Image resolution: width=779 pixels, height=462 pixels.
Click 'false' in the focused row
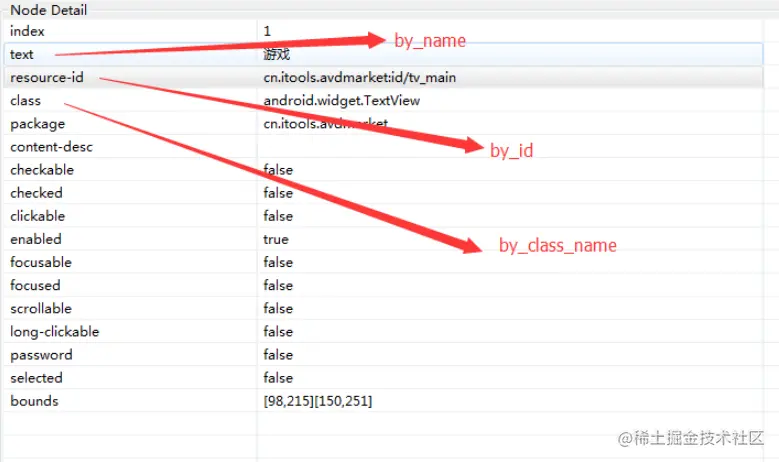[x=278, y=286]
